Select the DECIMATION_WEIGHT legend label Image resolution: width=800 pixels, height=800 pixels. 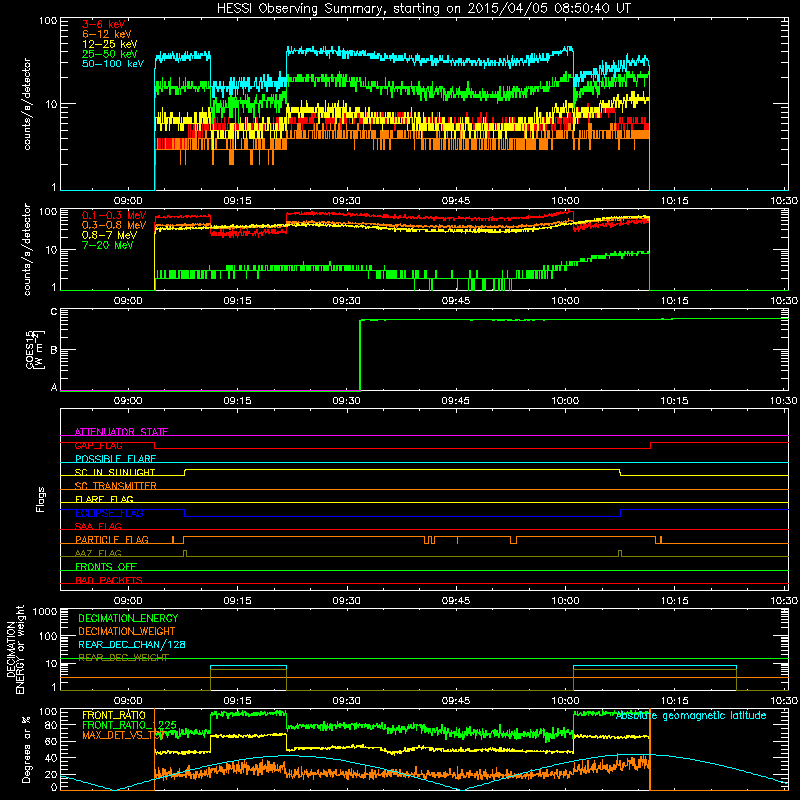click(127, 631)
